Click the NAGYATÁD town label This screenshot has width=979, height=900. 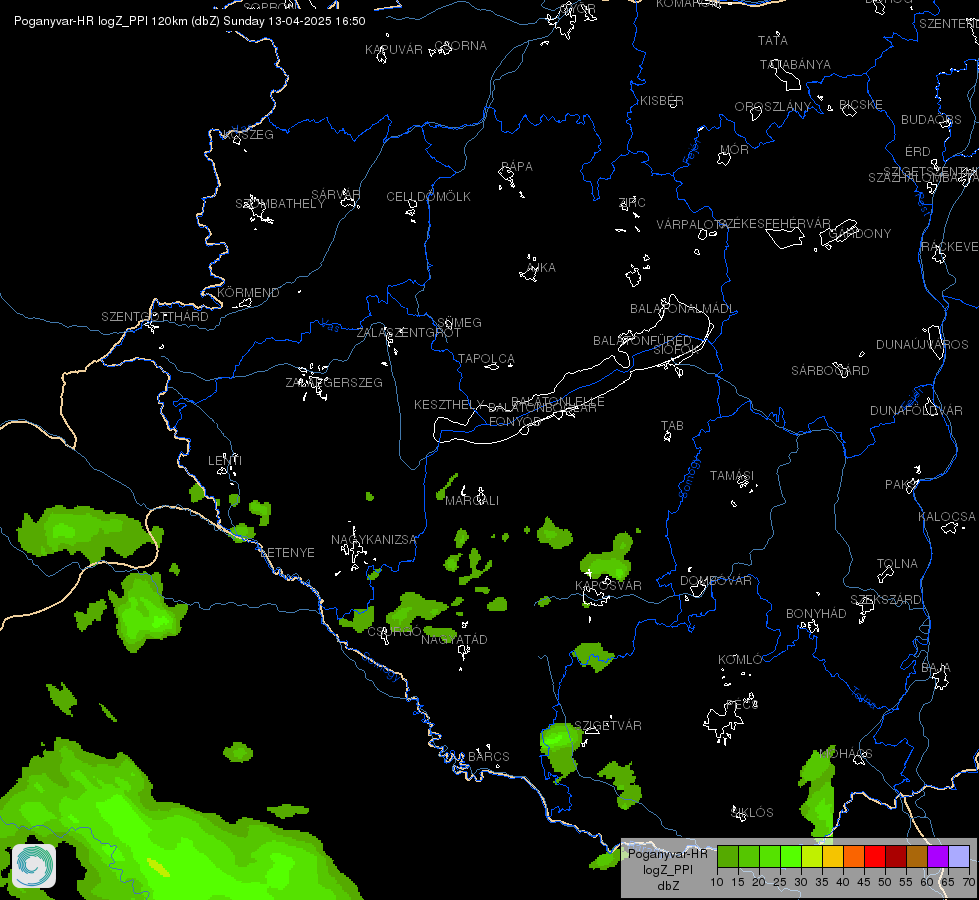click(454, 640)
